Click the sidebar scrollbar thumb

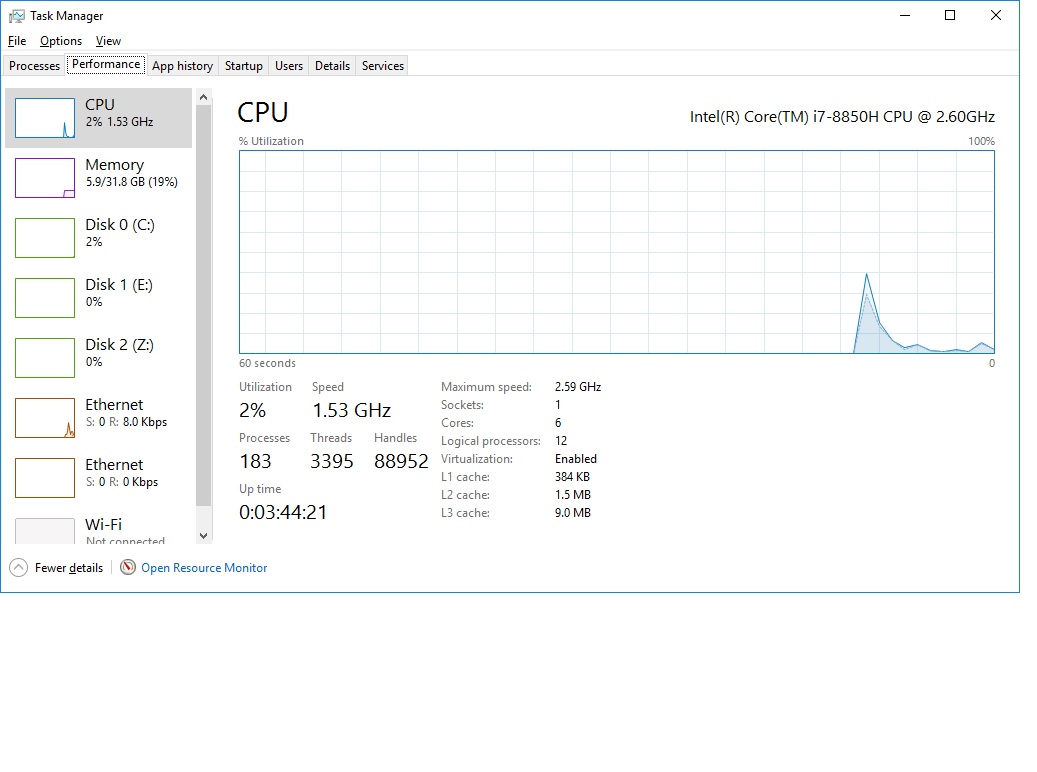(204, 306)
